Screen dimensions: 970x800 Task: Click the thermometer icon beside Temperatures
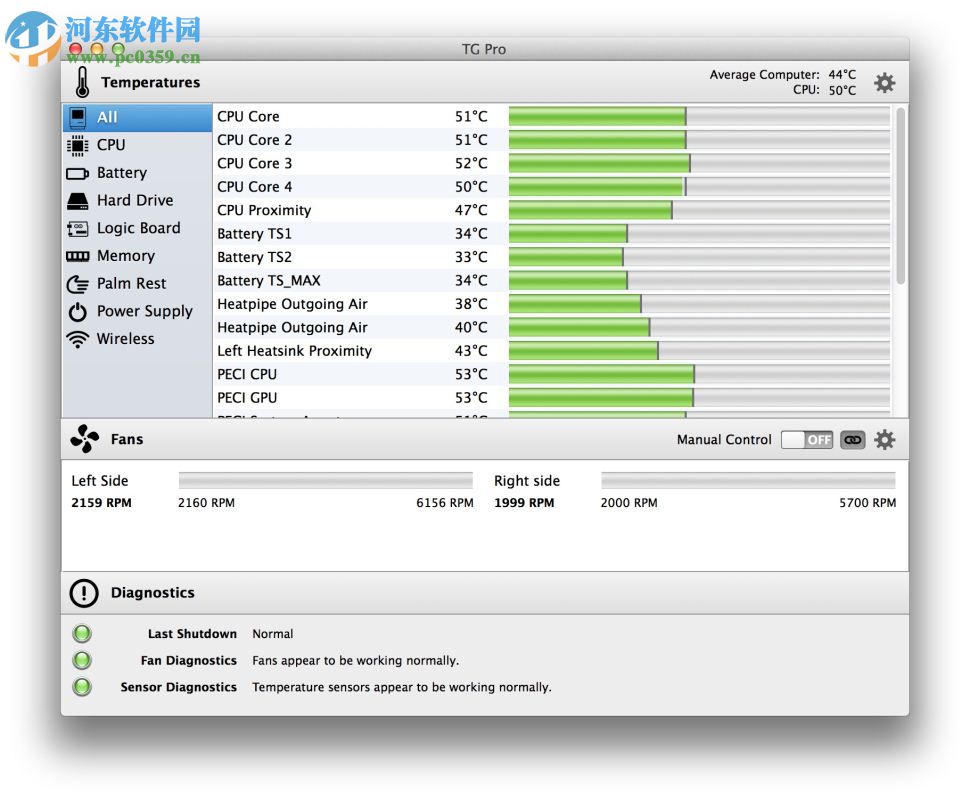pyautogui.click(x=81, y=82)
